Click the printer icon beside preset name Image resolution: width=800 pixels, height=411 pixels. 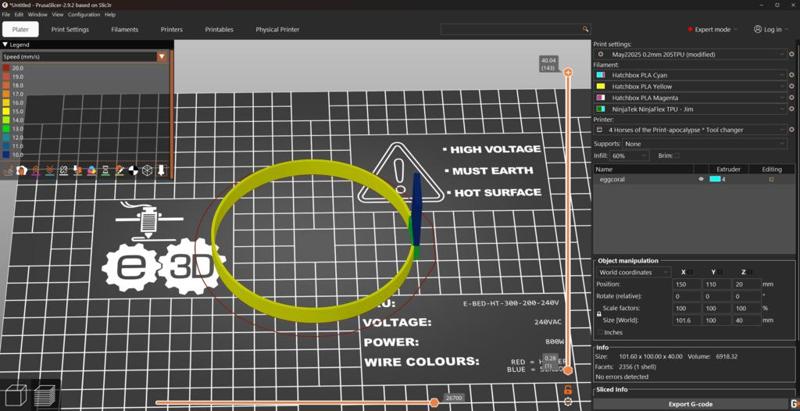point(601,130)
